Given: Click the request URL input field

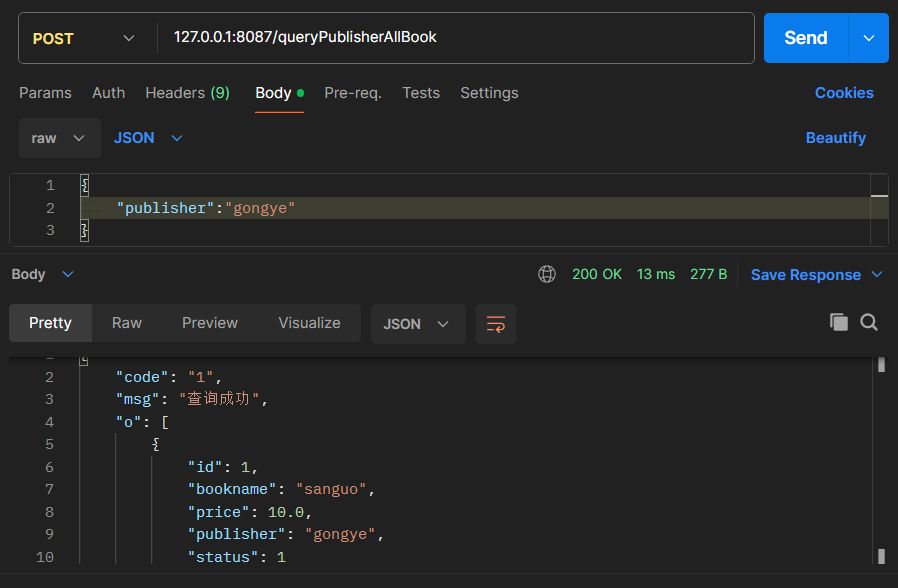Looking at the screenshot, I should [455, 38].
